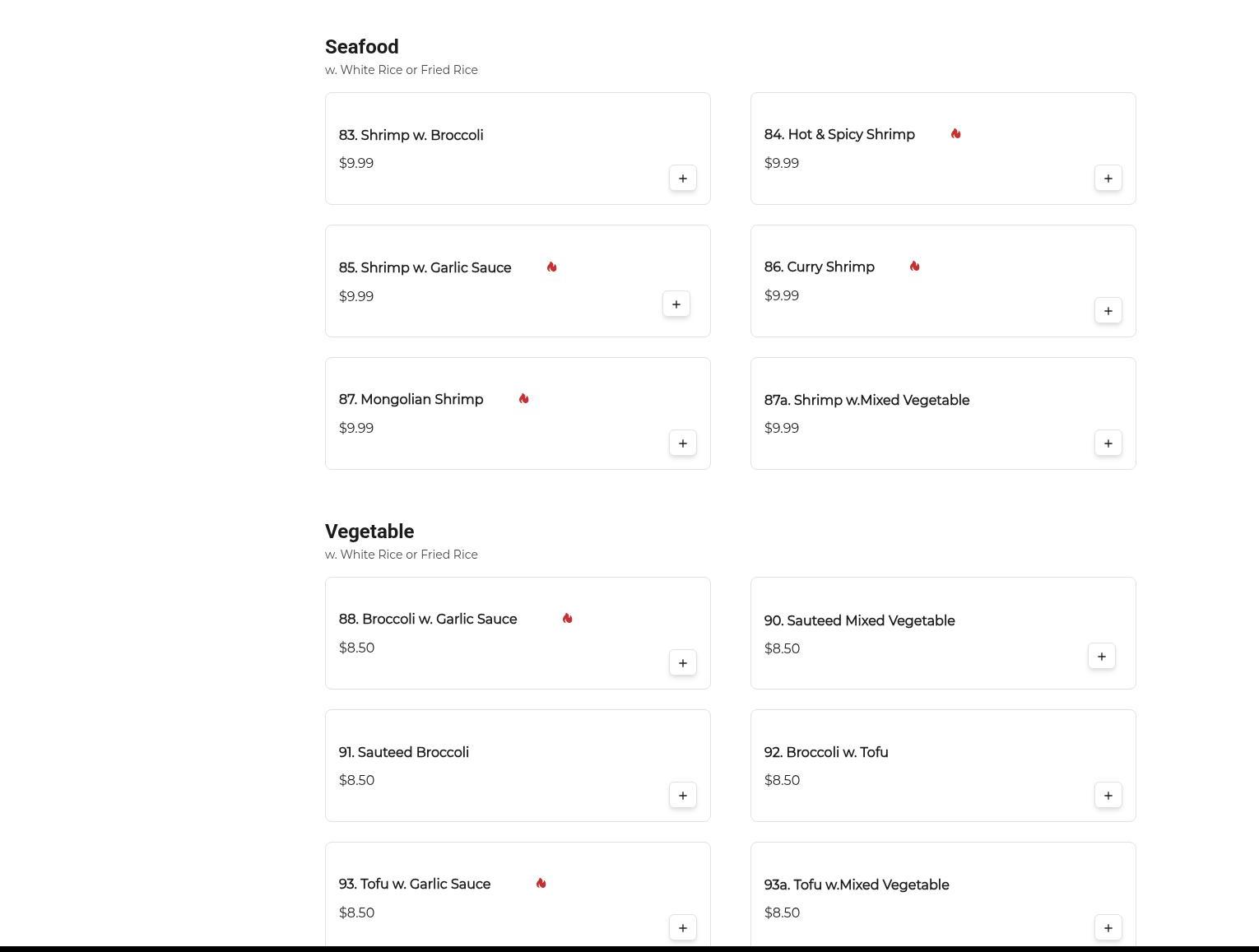Open the 85. Shrimp w. Garlic Sauce item title
Screen dimensions: 1259x952
tap(425, 268)
